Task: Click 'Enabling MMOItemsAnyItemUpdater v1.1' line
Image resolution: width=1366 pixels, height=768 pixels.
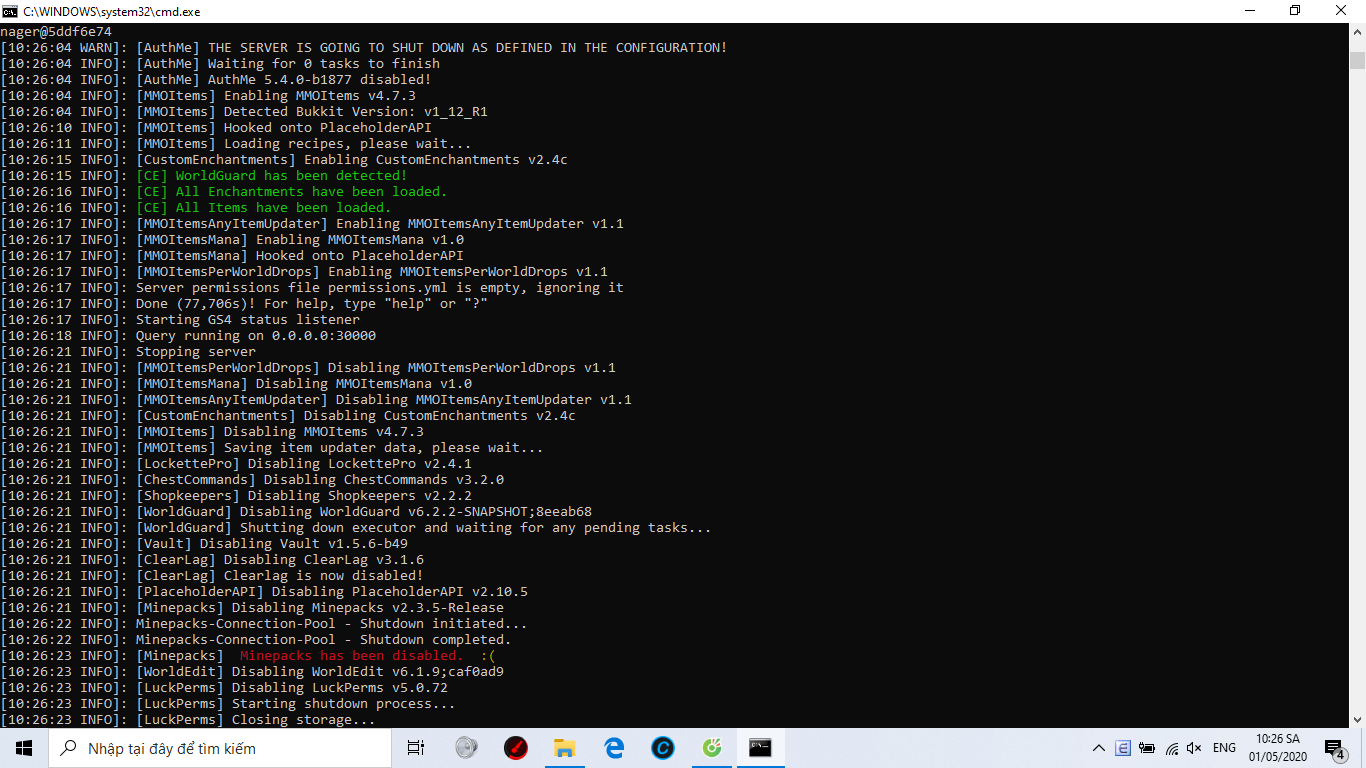Action: tap(312, 224)
